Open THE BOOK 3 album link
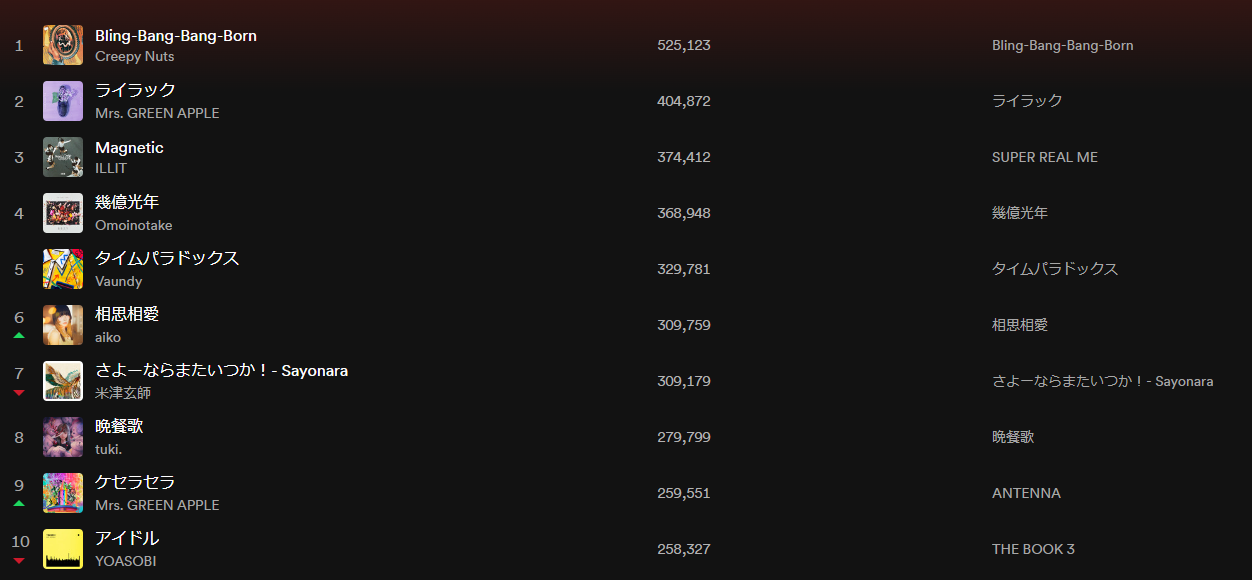The height and width of the screenshot is (580, 1252). [x=1033, y=549]
